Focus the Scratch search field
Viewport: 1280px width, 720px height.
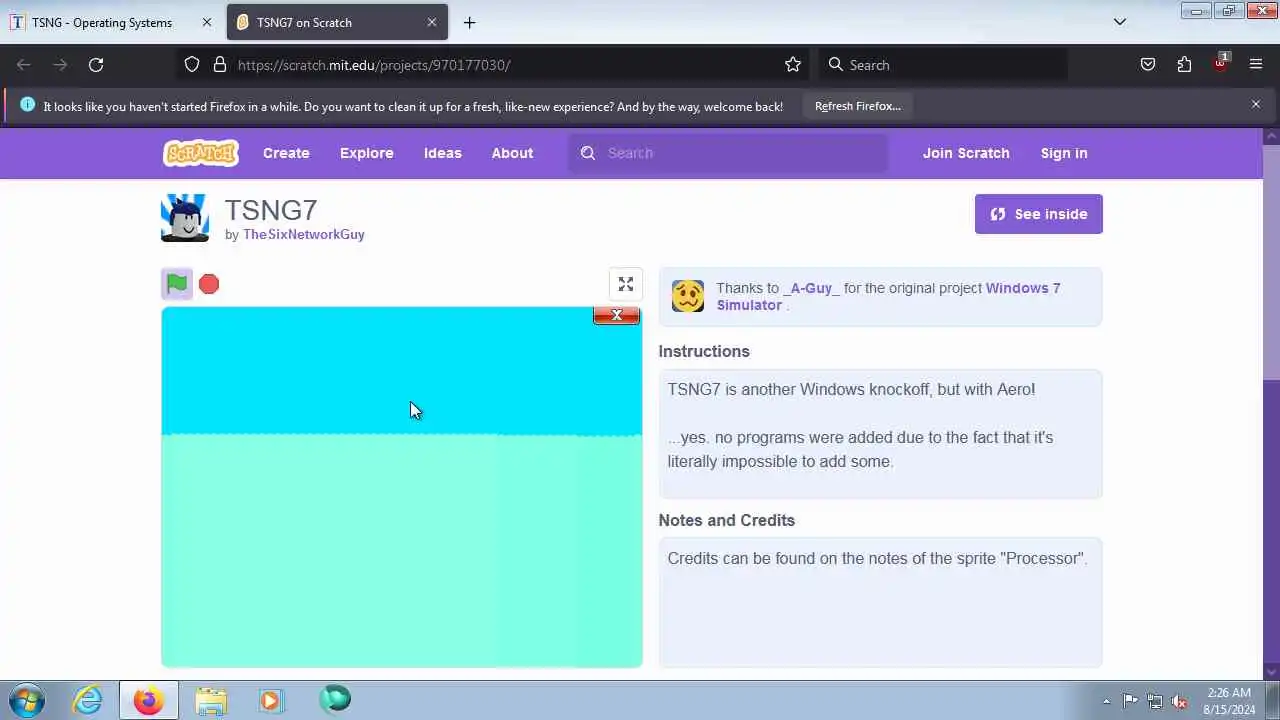click(x=728, y=153)
